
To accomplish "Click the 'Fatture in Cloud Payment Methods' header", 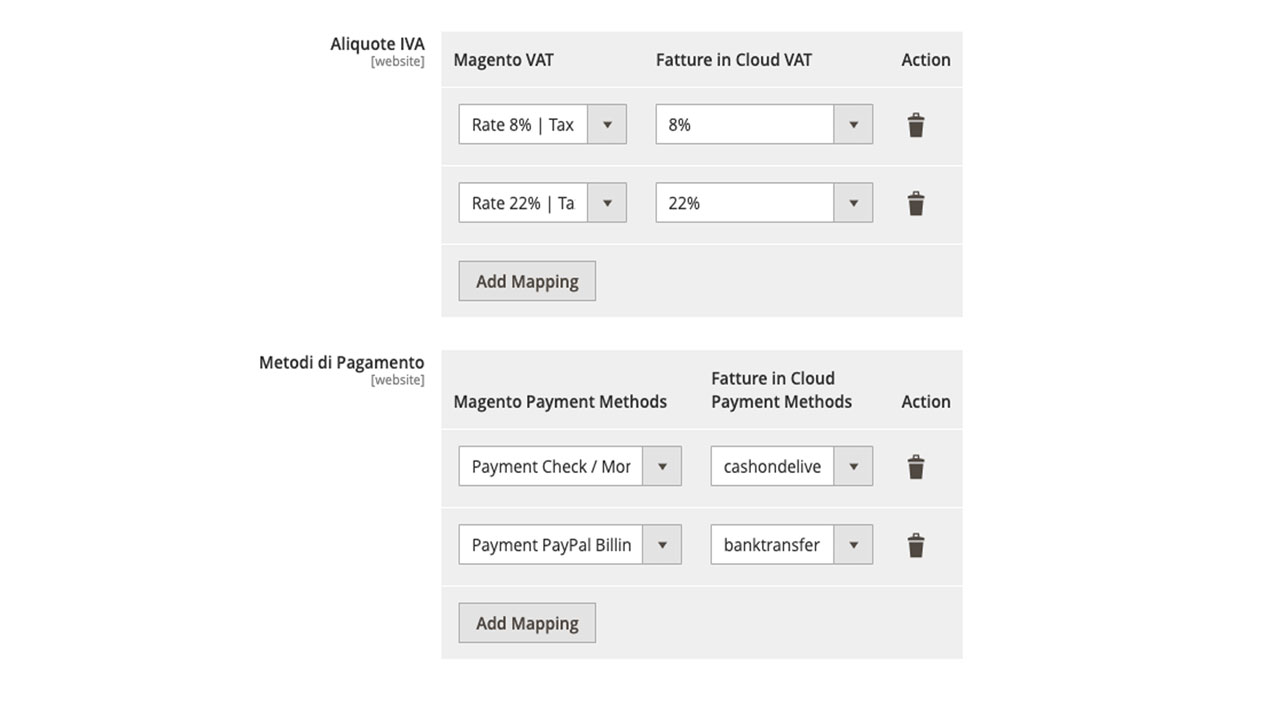I will tap(781, 390).
